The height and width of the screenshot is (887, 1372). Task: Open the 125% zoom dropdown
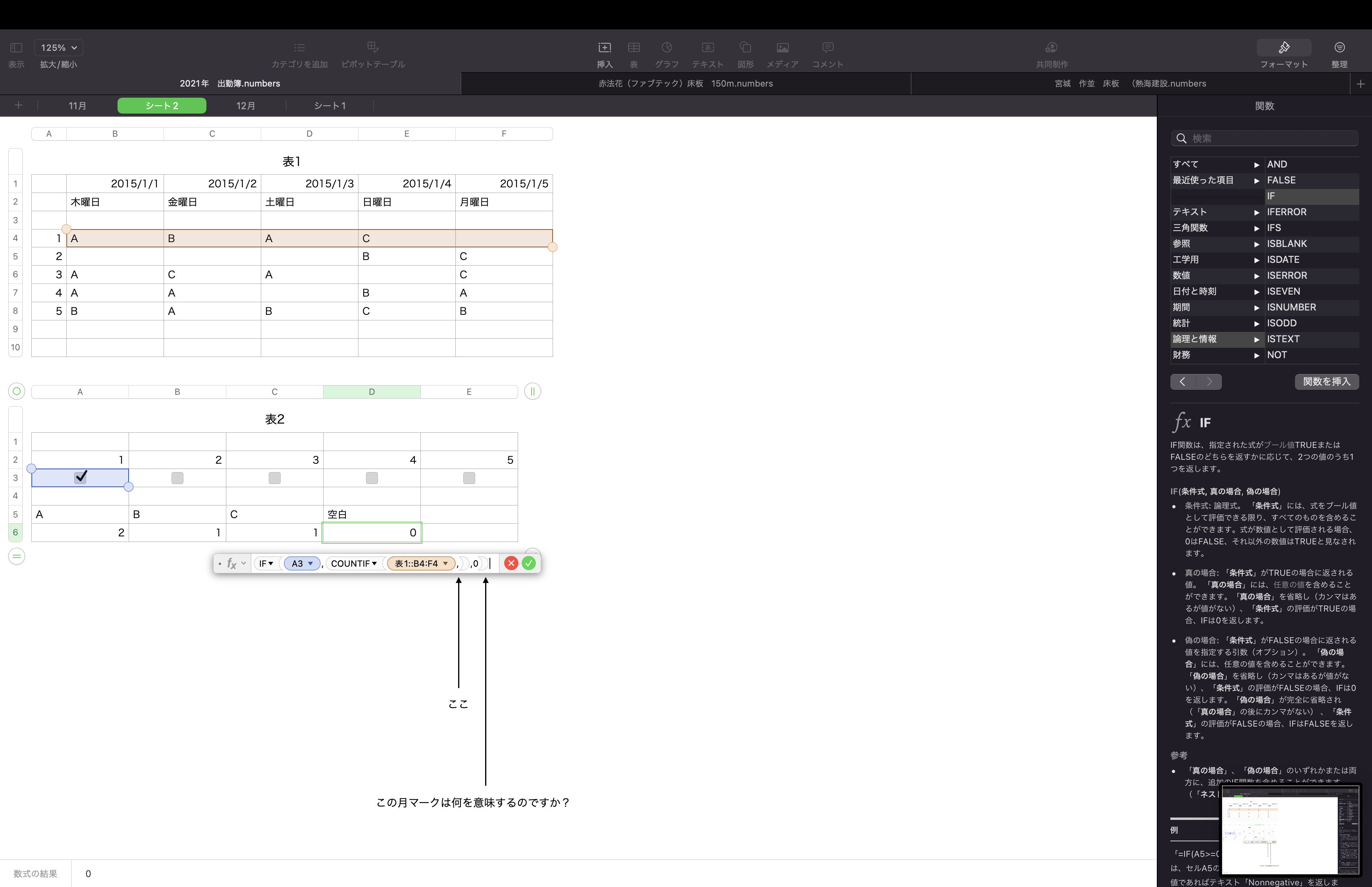pyautogui.click(x=59, y=48)
